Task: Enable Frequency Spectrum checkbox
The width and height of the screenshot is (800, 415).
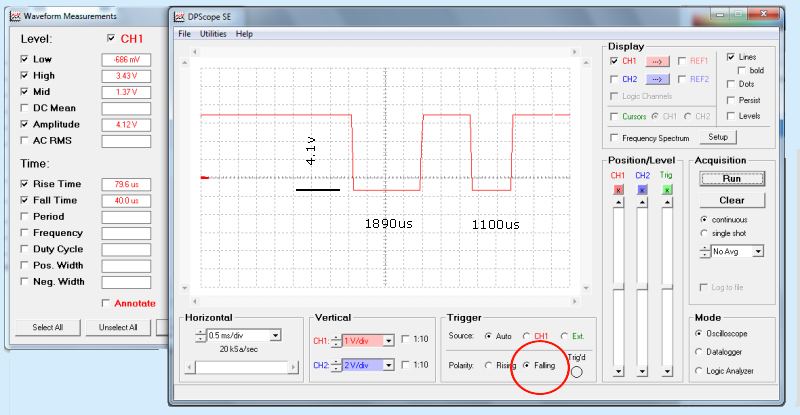Action: (x=614, y=138)
